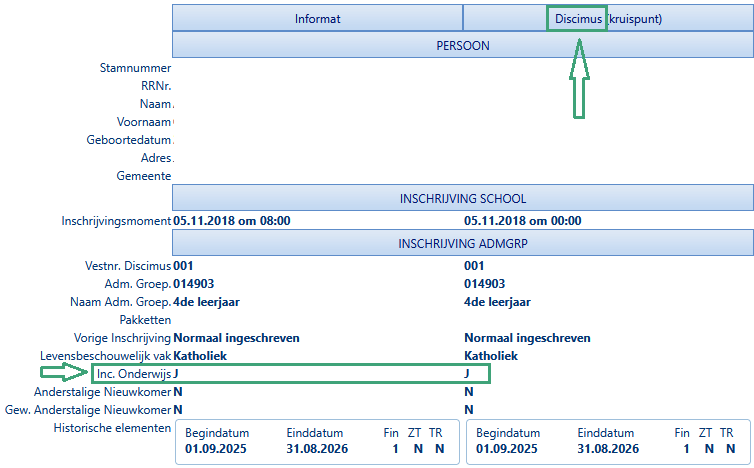Select the Discimus (kruispunt) column header

tap(609, 19)
